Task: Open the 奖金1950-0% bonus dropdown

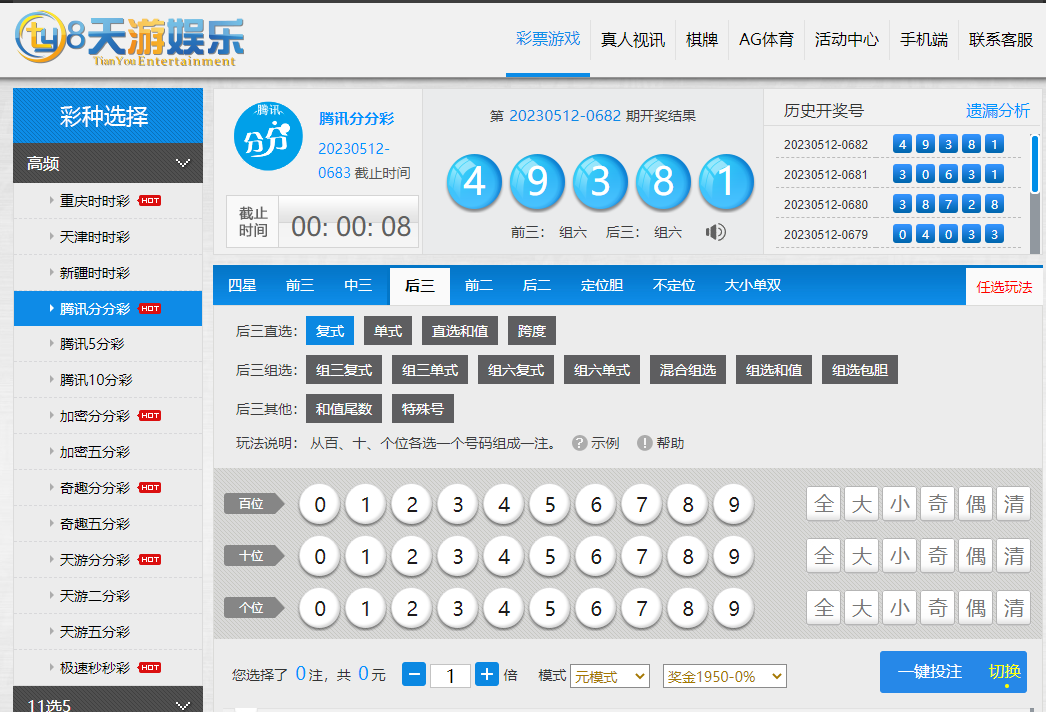Action: click(x=724, y=676)
